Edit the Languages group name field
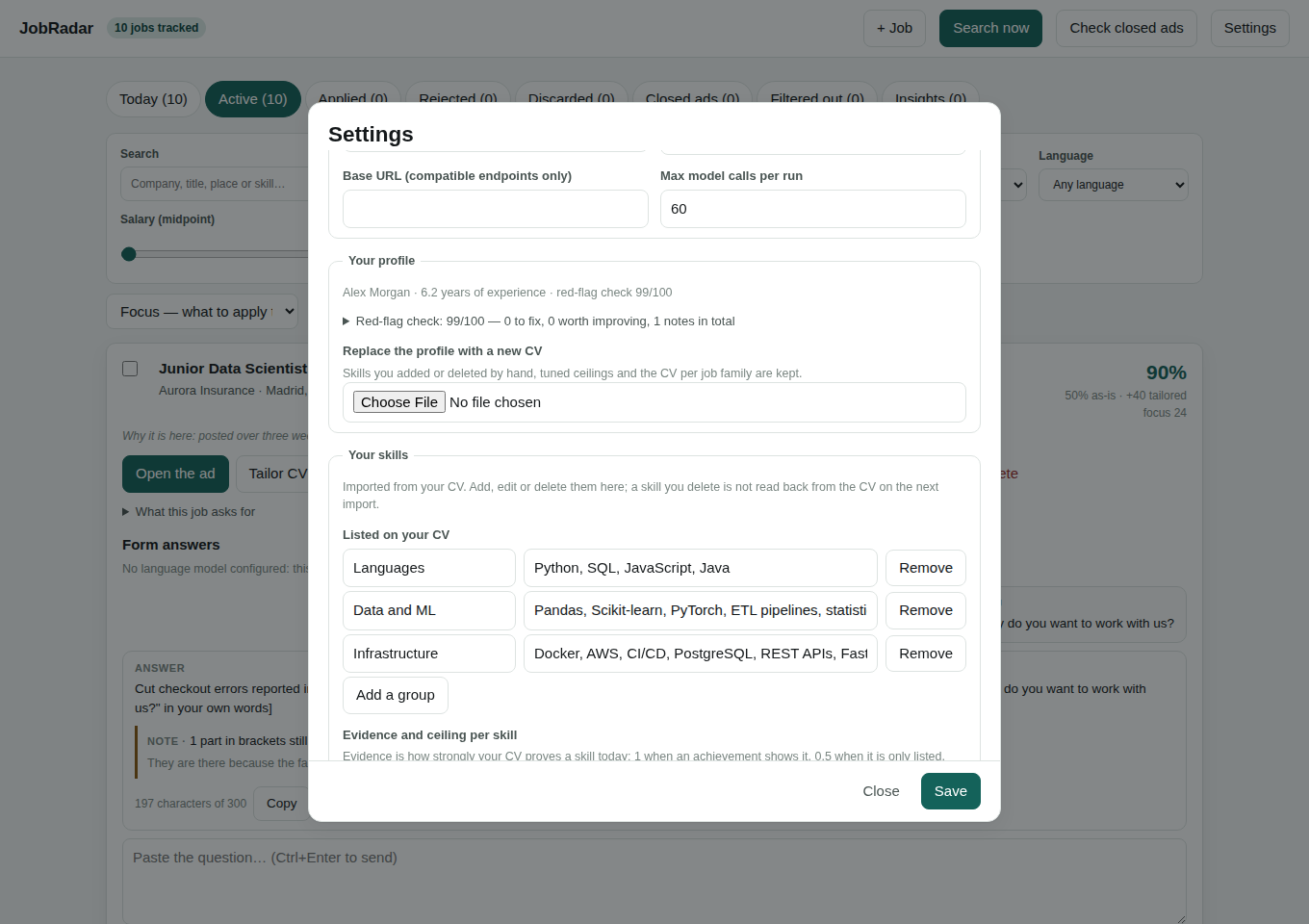Image resolution: width=1309 pixels, height=924 pixels. 429,568
